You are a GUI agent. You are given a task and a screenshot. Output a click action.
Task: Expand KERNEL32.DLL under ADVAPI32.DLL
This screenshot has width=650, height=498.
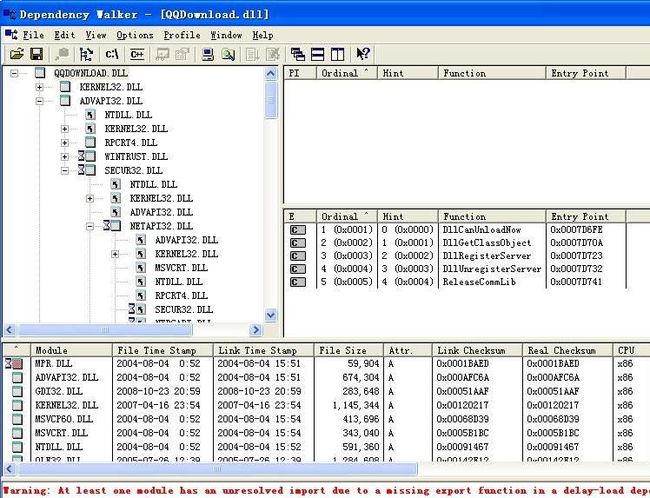(x=65, y=129)
